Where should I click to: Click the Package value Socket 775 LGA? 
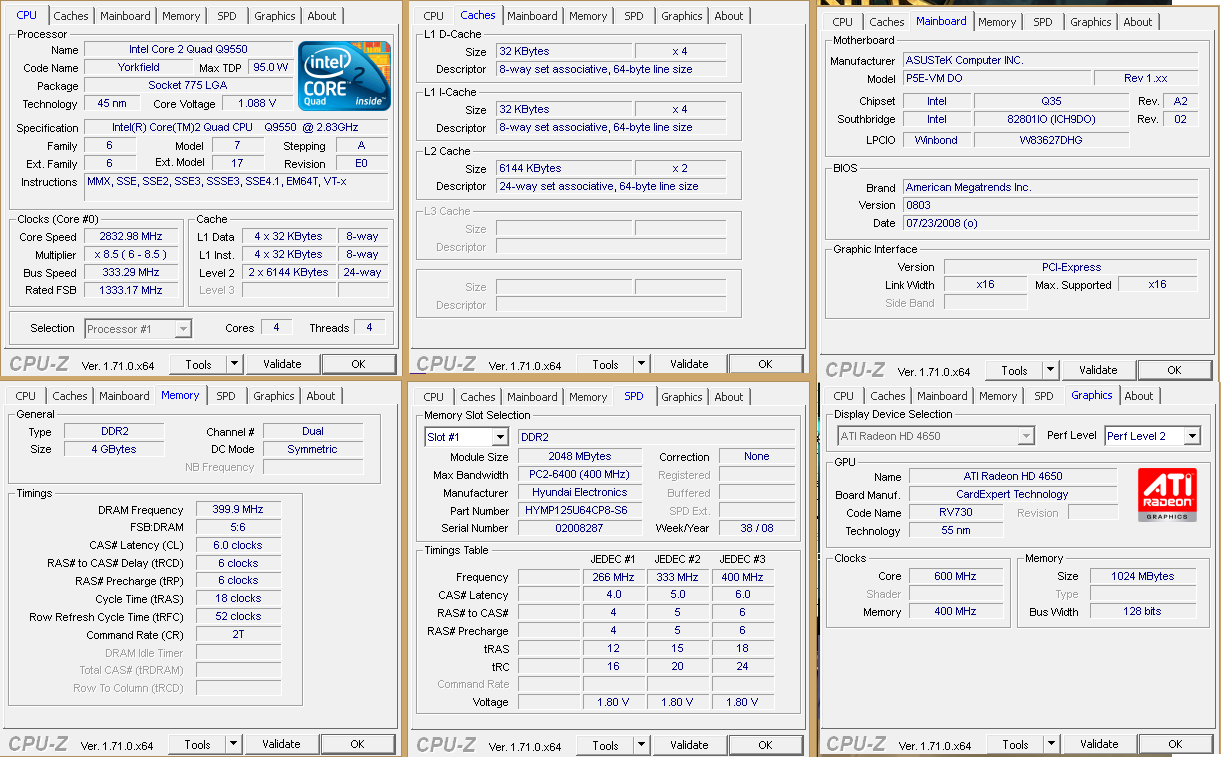[x=188, y=86]
